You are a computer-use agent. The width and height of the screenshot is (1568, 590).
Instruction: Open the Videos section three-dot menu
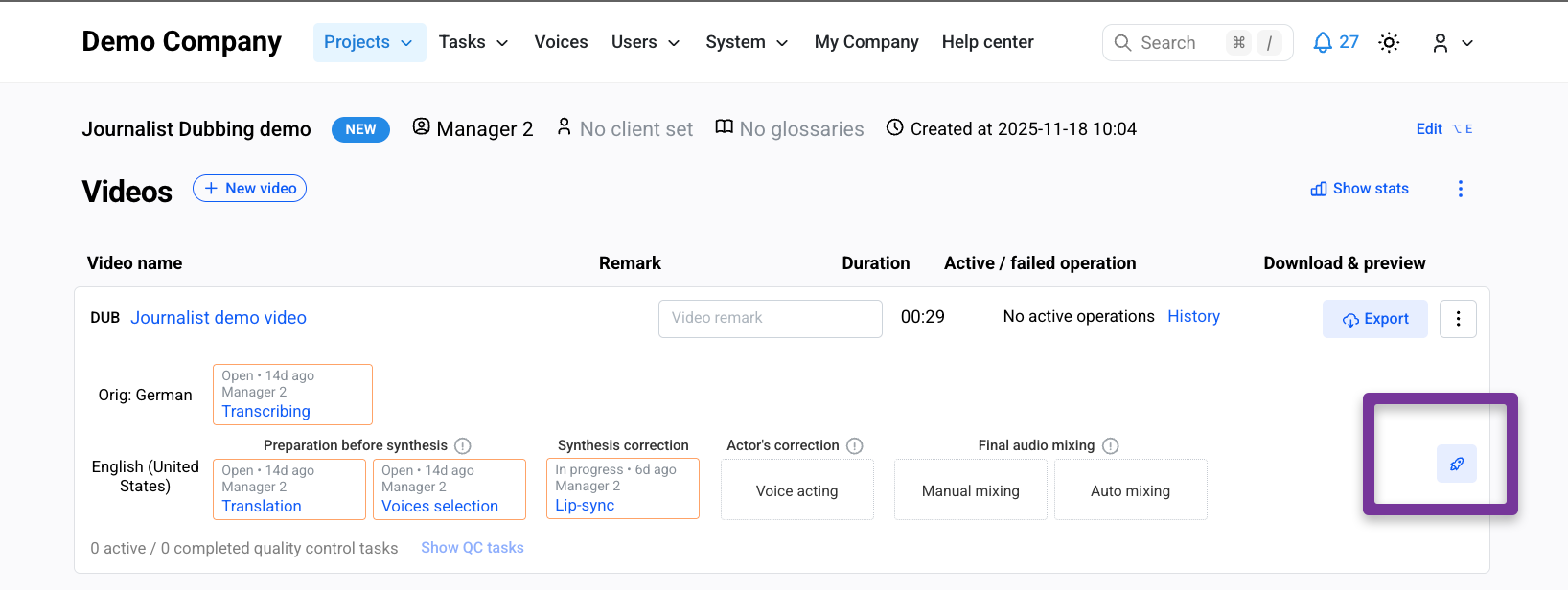tap(1460, 189)
